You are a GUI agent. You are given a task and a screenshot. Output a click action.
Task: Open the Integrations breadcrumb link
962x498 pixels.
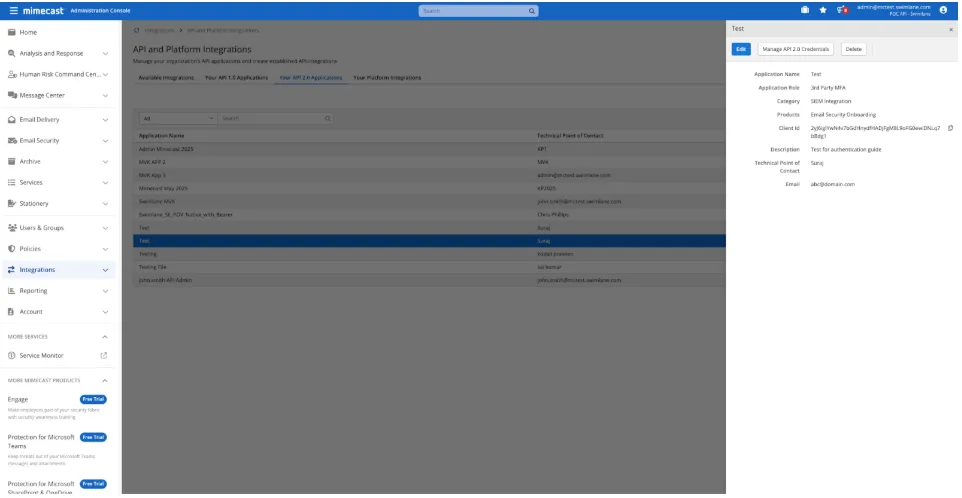point(160,30)
